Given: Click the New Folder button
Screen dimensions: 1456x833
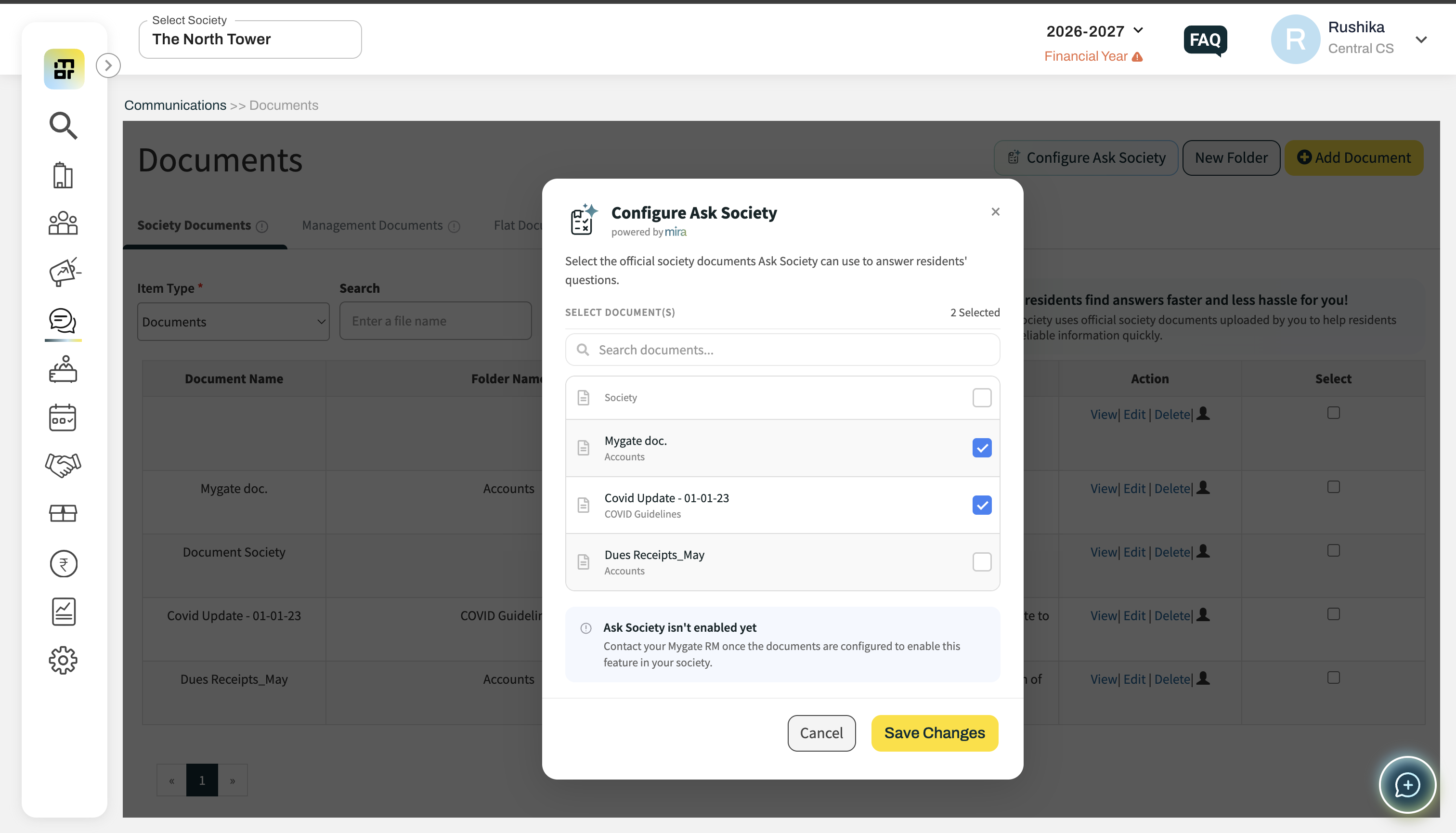Looking at the screenshot, I should [1231, 158].
